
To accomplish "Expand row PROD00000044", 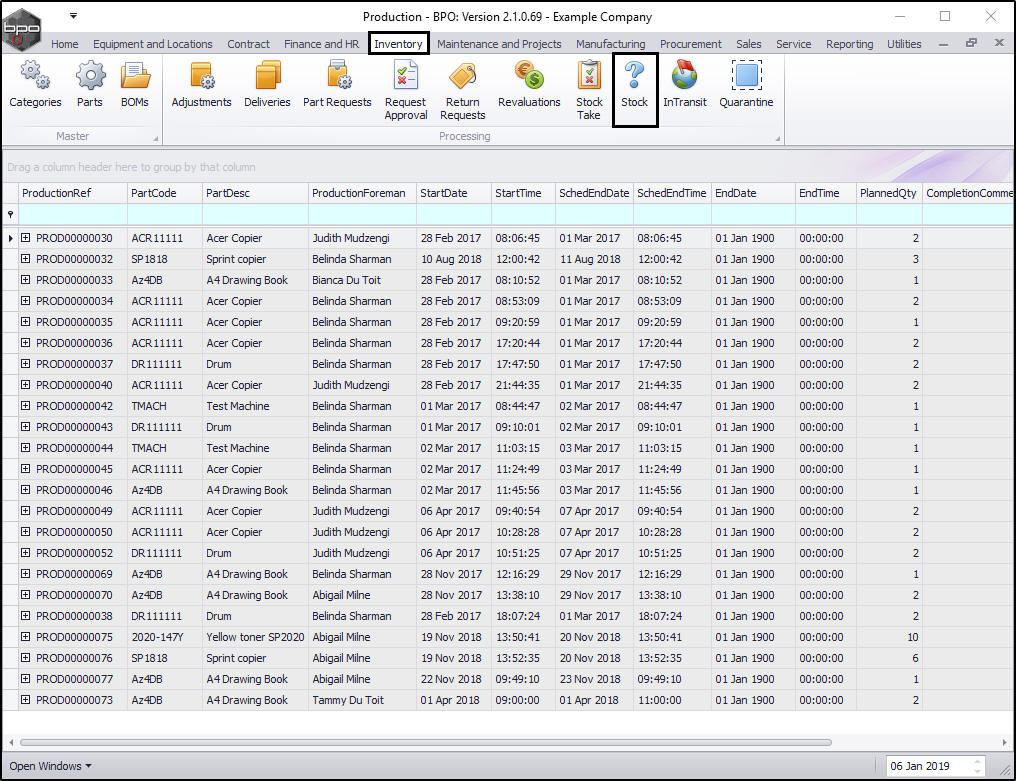I will (x=25, y=448).
